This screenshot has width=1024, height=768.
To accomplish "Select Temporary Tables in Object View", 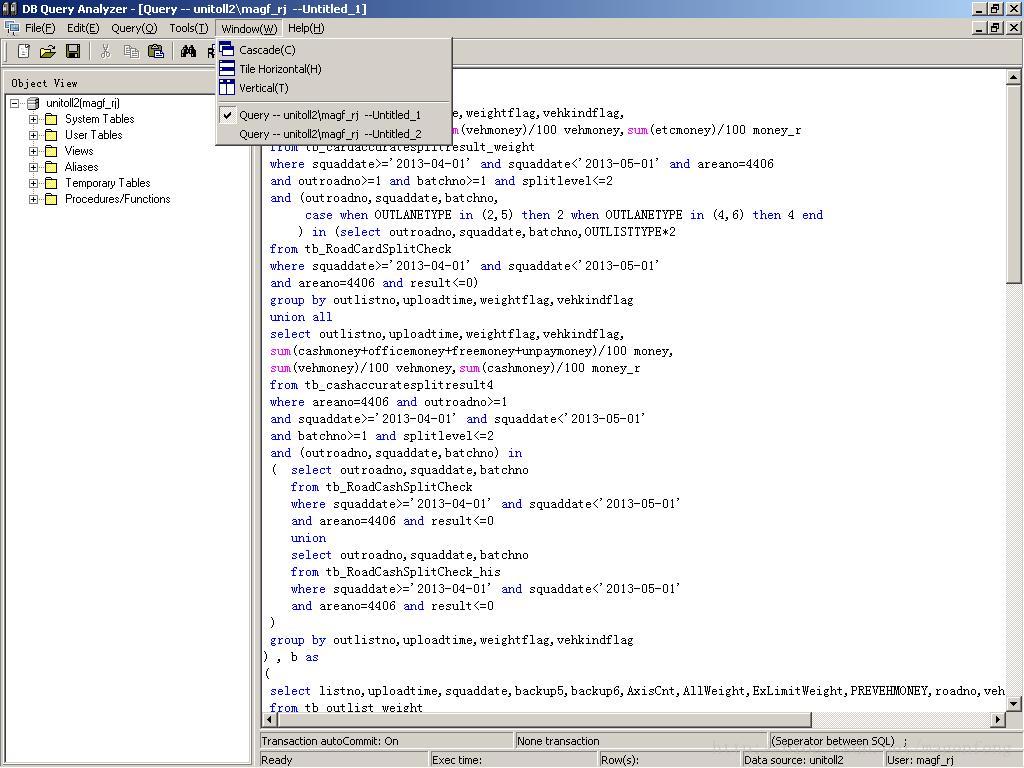I will coord(108,183).
